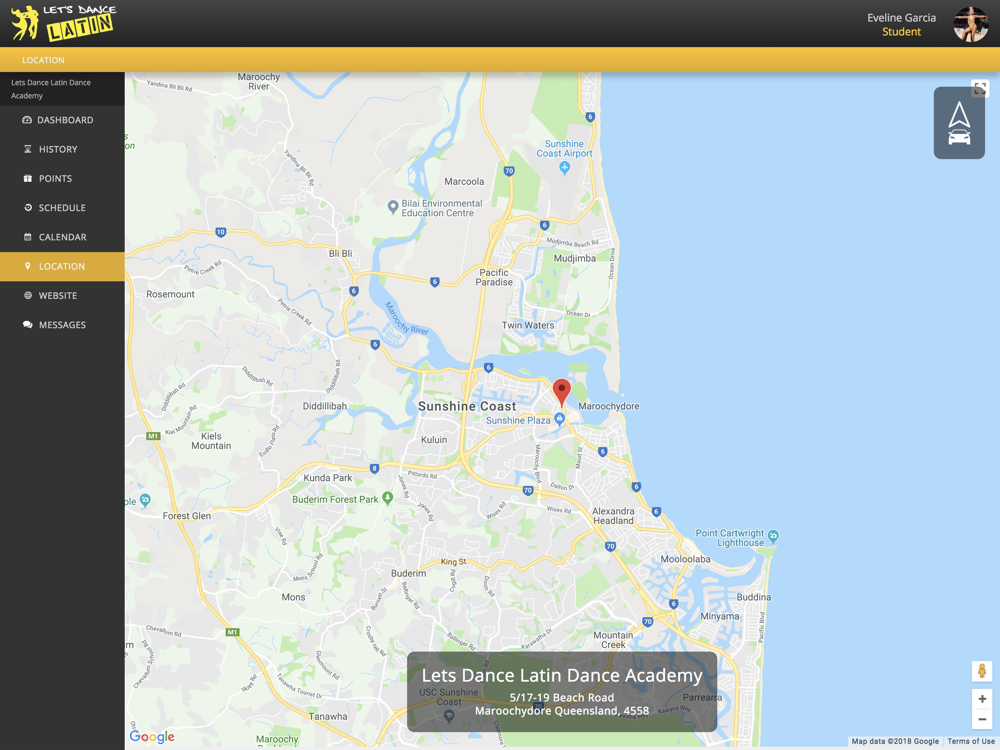1000x750 pixels.
Task: Click the Diddillibah map label
Action: 325,406
